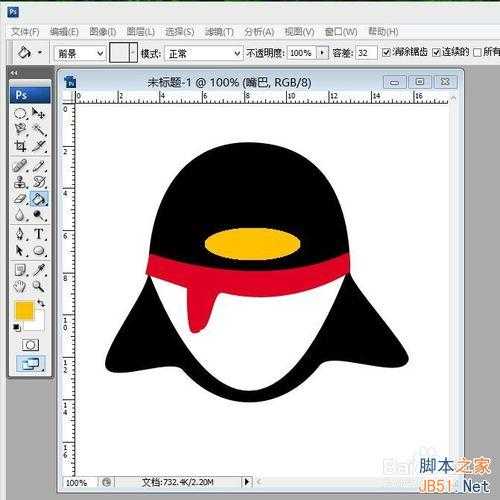Open the pattern picker dropdown arrow
The height and width of the screenshot is (500, 500).
[133, 53]
